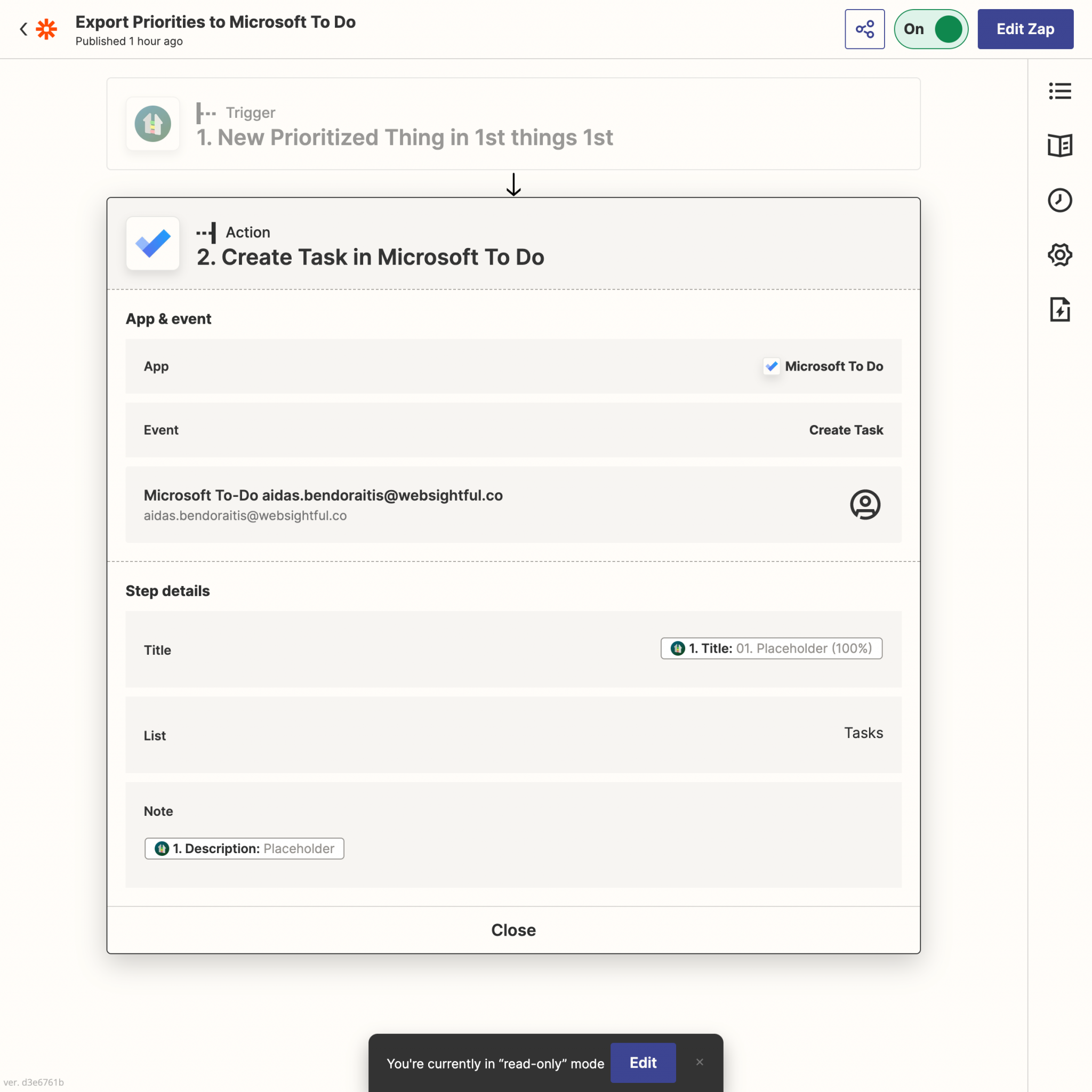This screenshot has width=1092, height=1092.
Task: Dismiss the read-only mode banner
Action: [699, 1062]
